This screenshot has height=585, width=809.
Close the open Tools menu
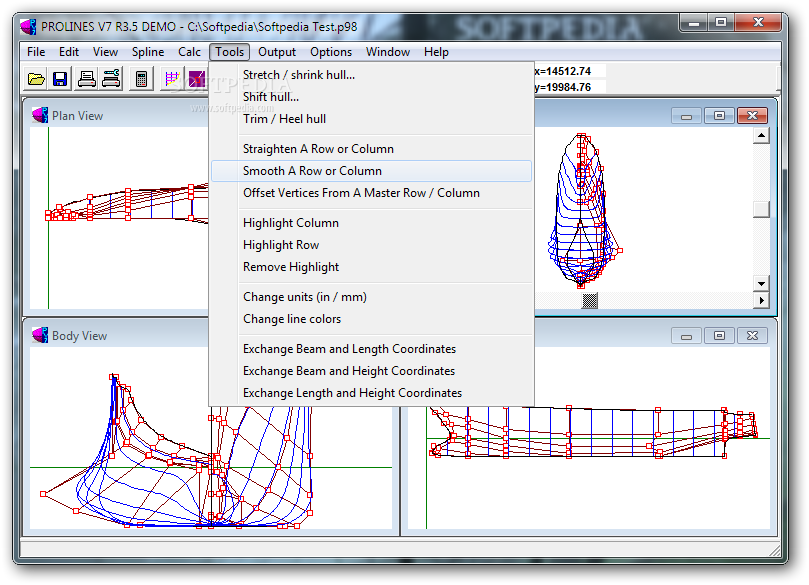pyautogui.click(x=230, y=52)
